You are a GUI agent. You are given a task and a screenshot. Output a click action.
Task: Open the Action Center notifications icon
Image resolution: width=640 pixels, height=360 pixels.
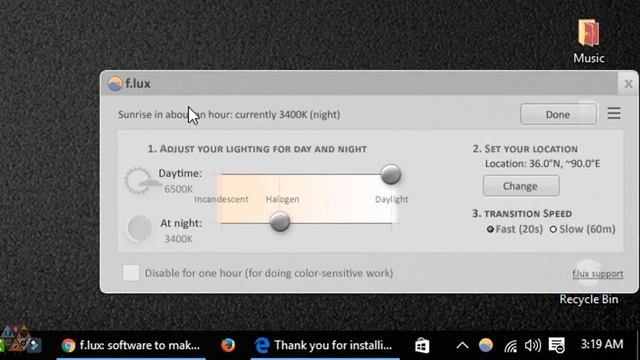click(557, 345)
